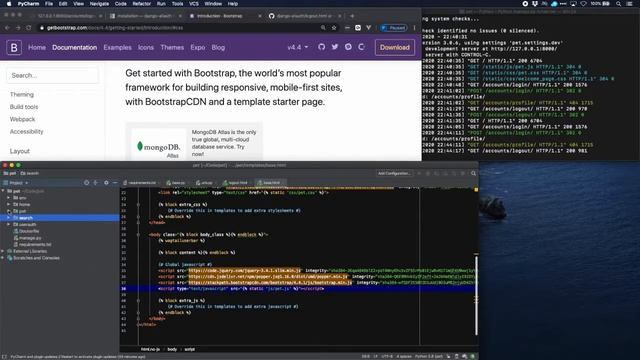Image resolution: width=640 pixels, height=360 pixels.
Task: Click the UTF-8 encoding status bar item
Action: coord(387,356)
